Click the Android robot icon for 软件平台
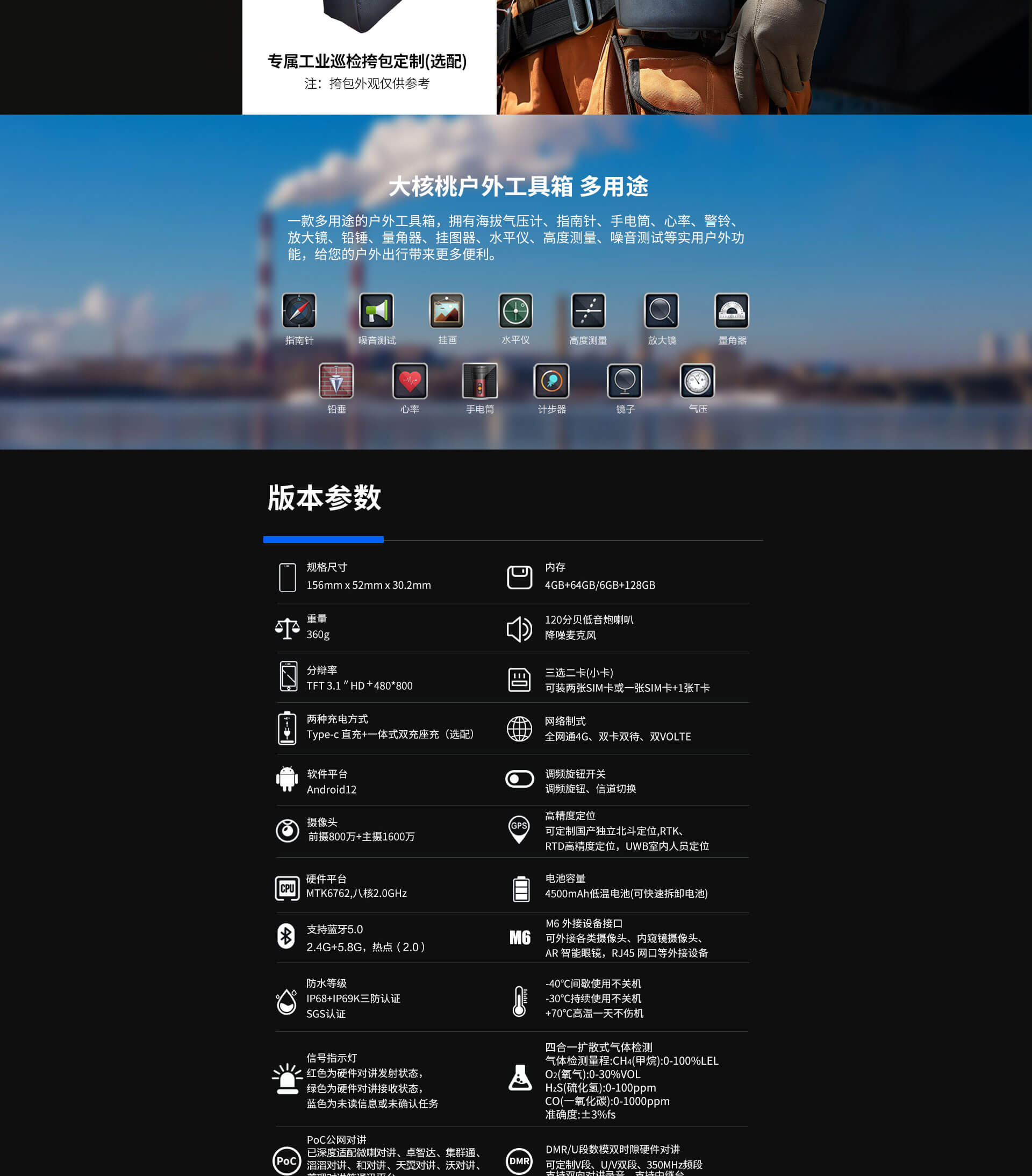The height and width of the screenshot is (1176, 1032). coord(287,779)
